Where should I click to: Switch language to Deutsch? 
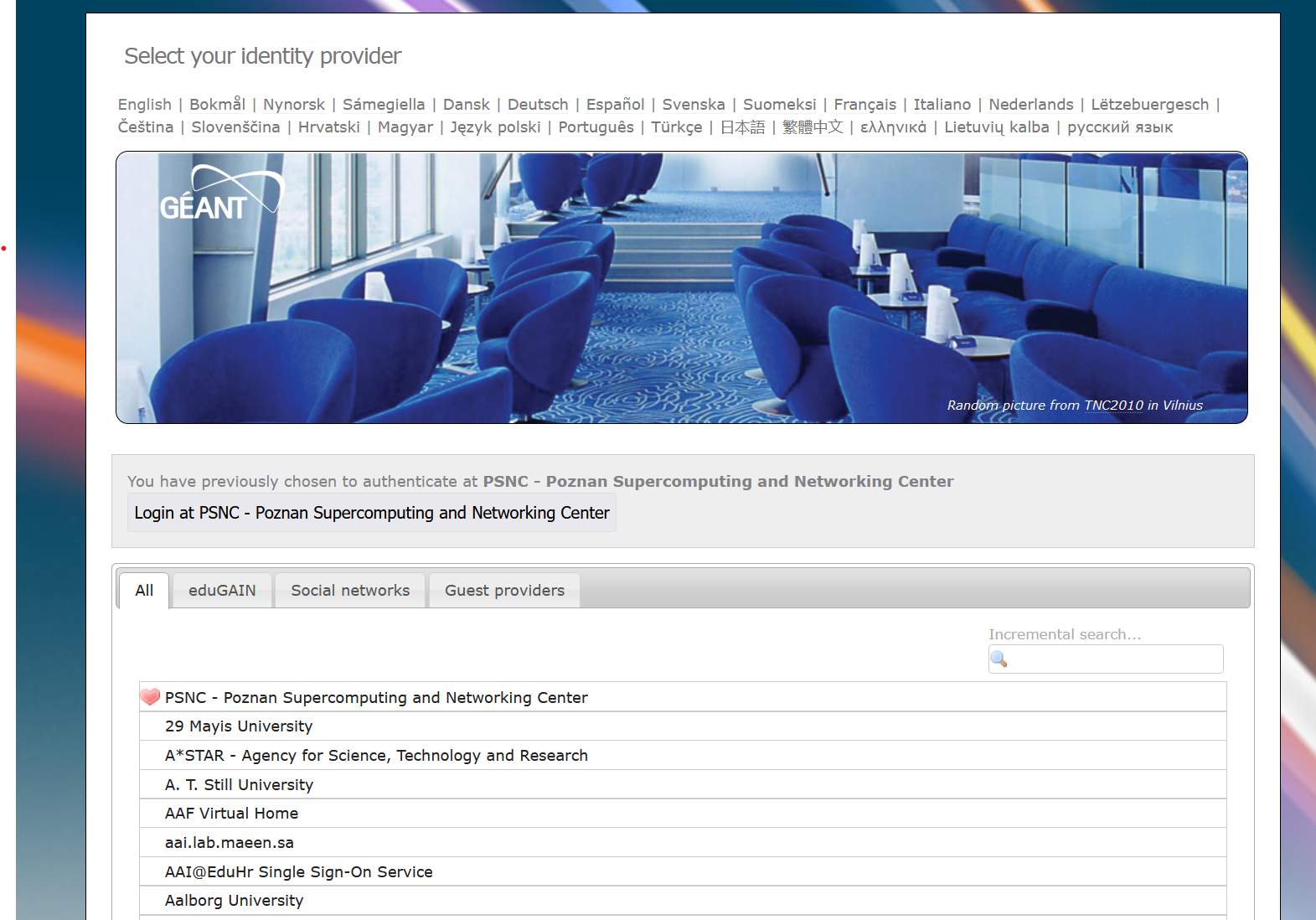(x=538, y=105)
